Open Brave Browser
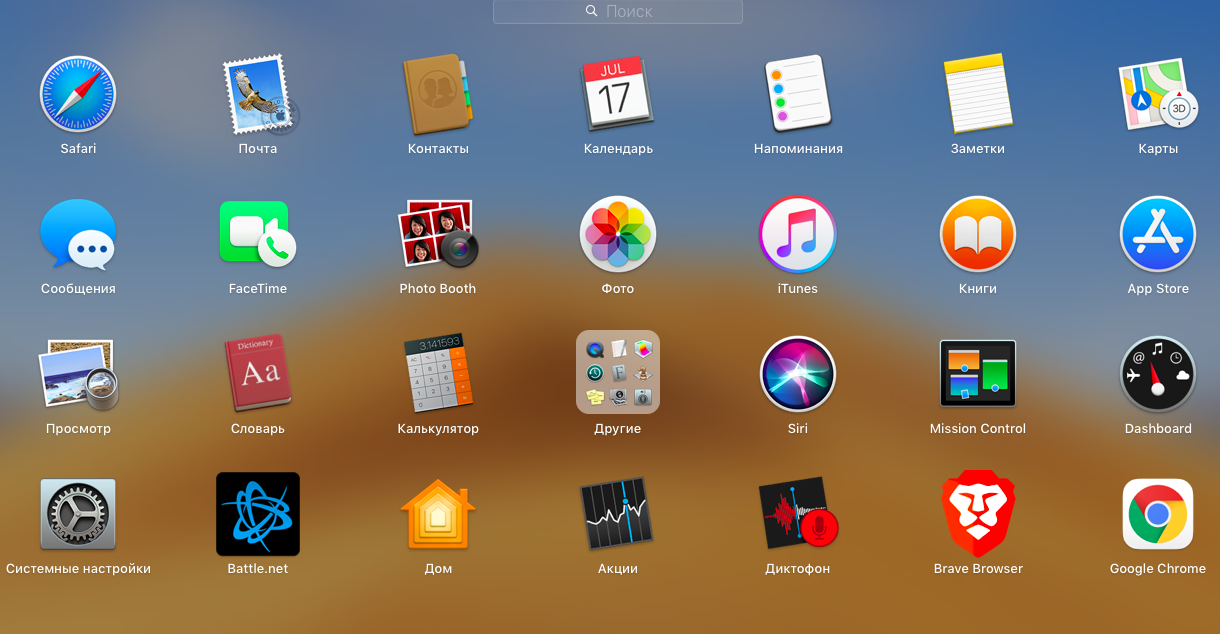 (978, 514)
